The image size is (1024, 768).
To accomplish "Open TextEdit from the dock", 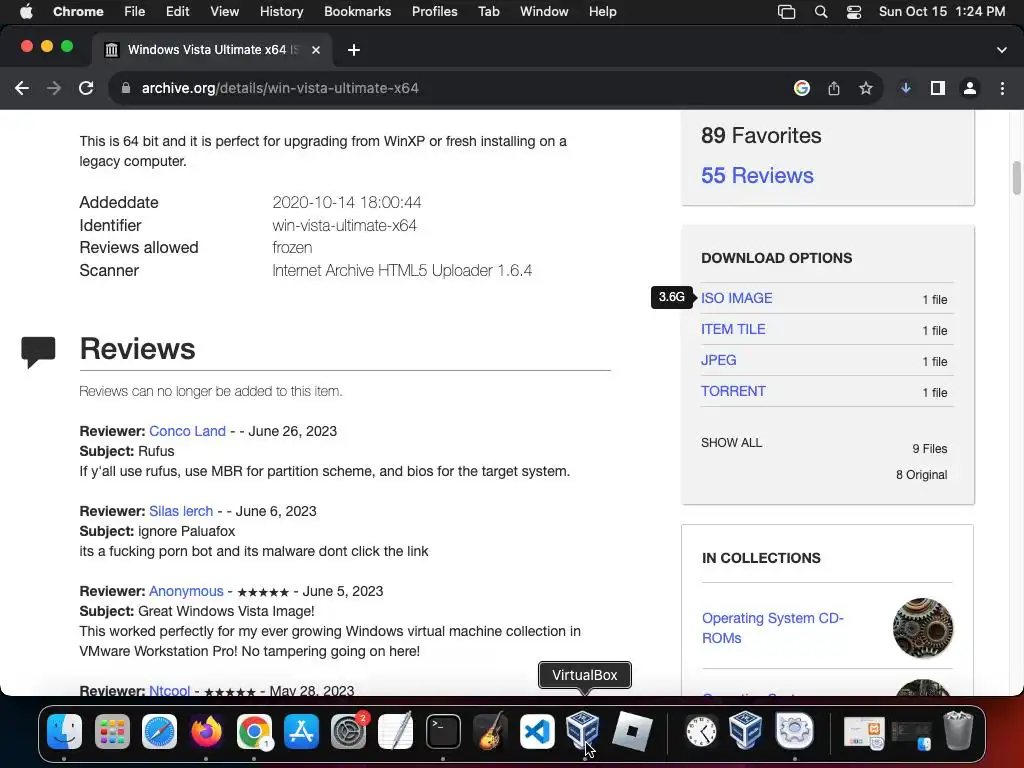I will point(396,731).
